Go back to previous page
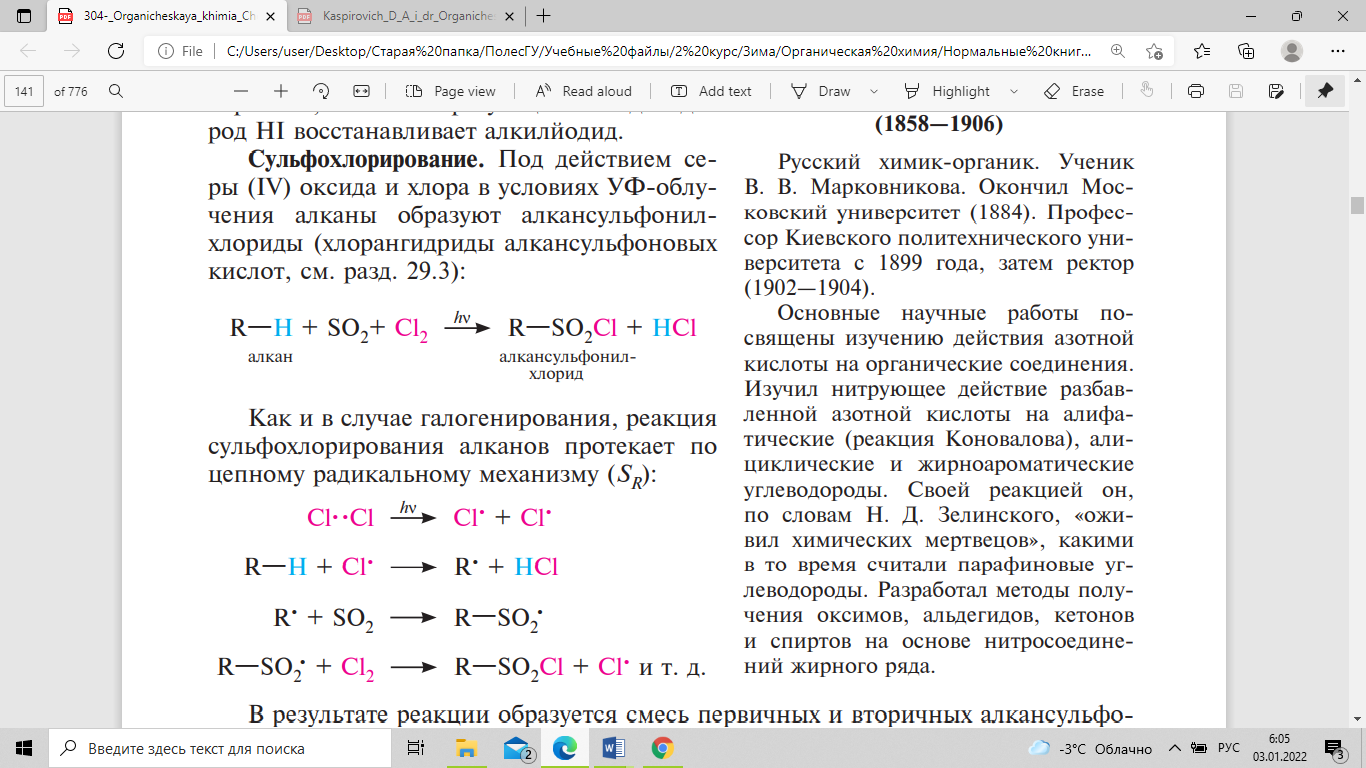The image size is (1366, 768). coord(28,51)
